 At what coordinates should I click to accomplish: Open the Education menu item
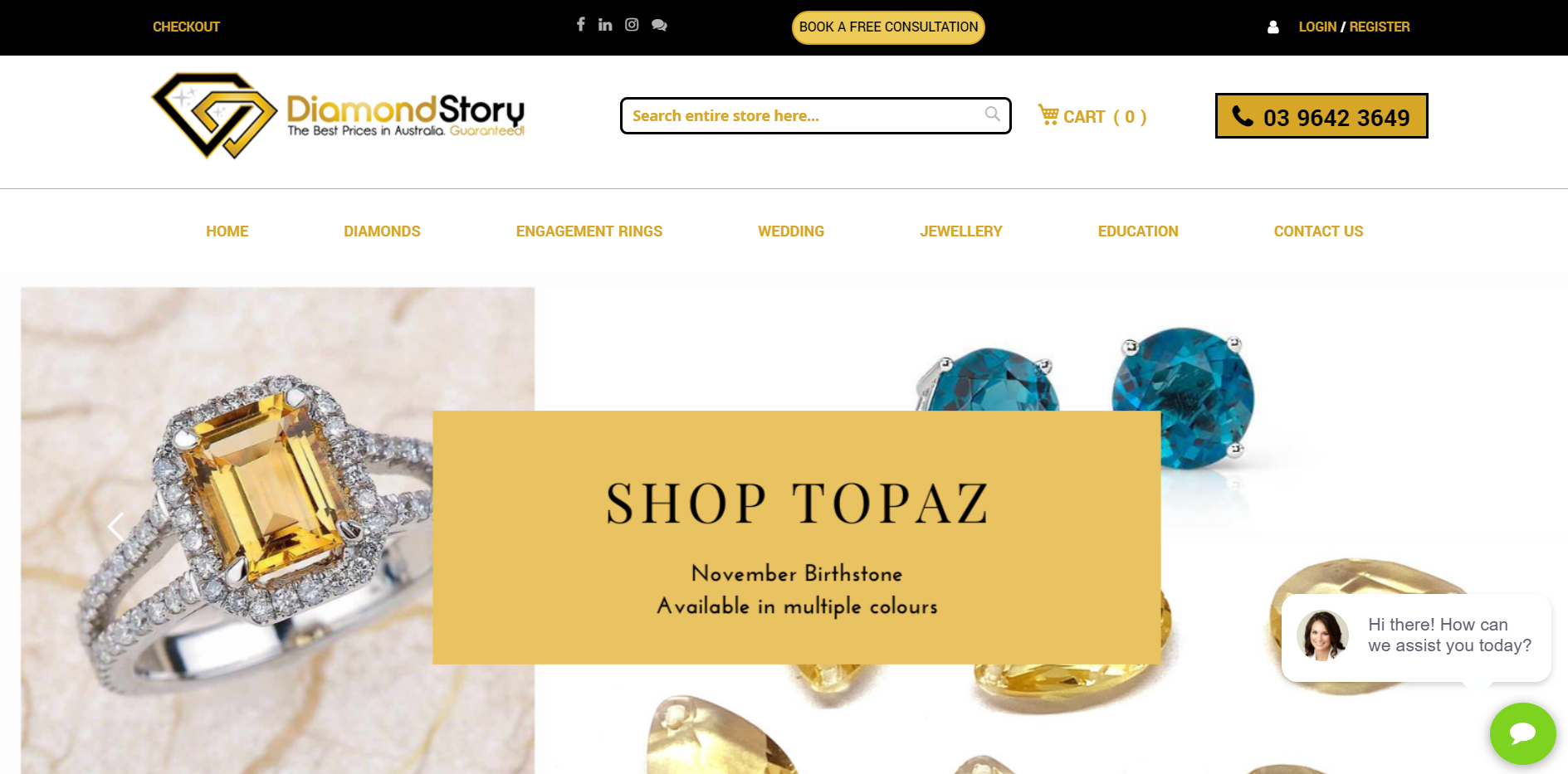pos(1138,231)
